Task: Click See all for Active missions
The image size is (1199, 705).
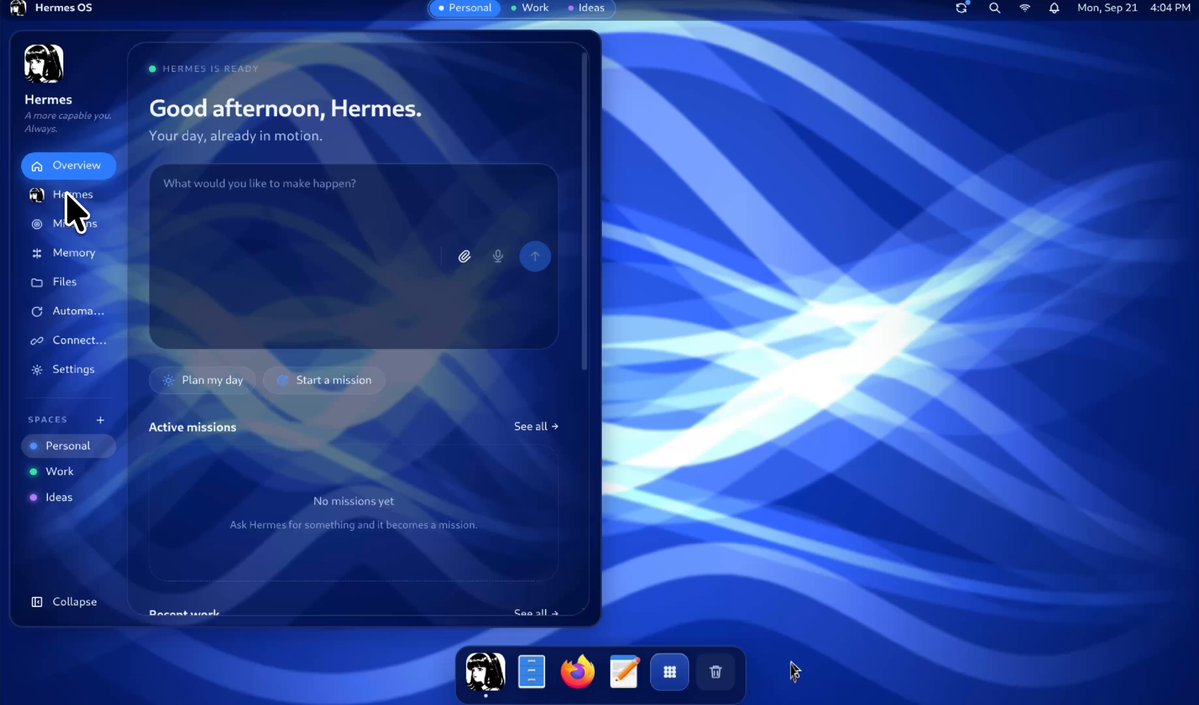Action: click(x=536, y=426)
